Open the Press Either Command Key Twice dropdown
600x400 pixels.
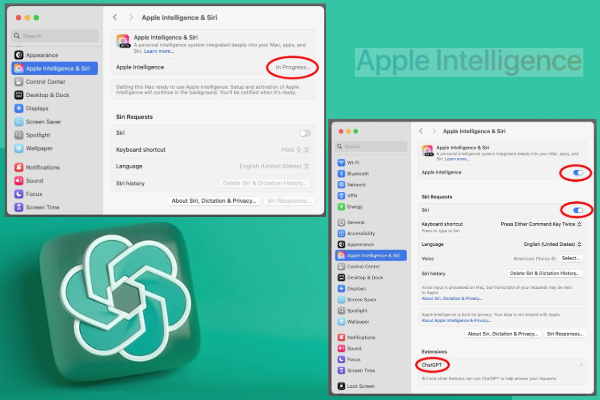pos(541,224)
